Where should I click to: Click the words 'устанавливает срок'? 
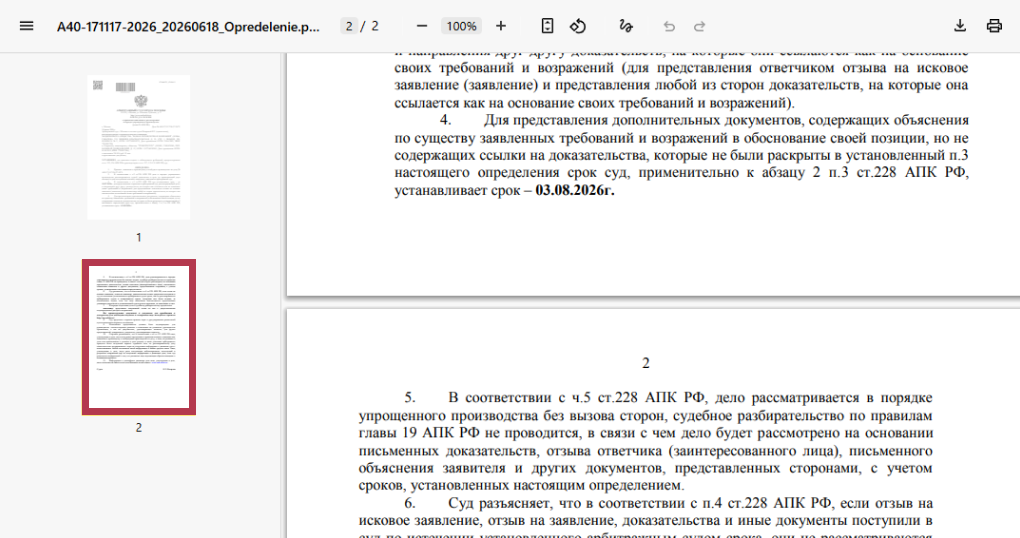457,191
